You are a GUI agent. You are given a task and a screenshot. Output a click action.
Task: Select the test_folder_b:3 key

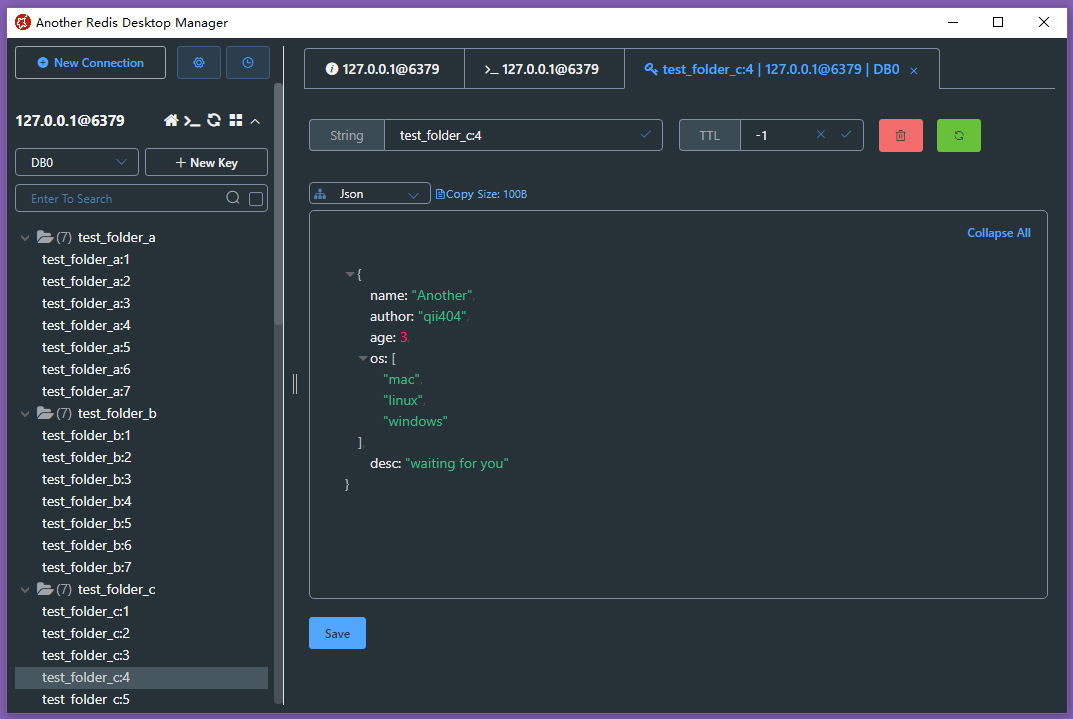click(x=86, y=479)
